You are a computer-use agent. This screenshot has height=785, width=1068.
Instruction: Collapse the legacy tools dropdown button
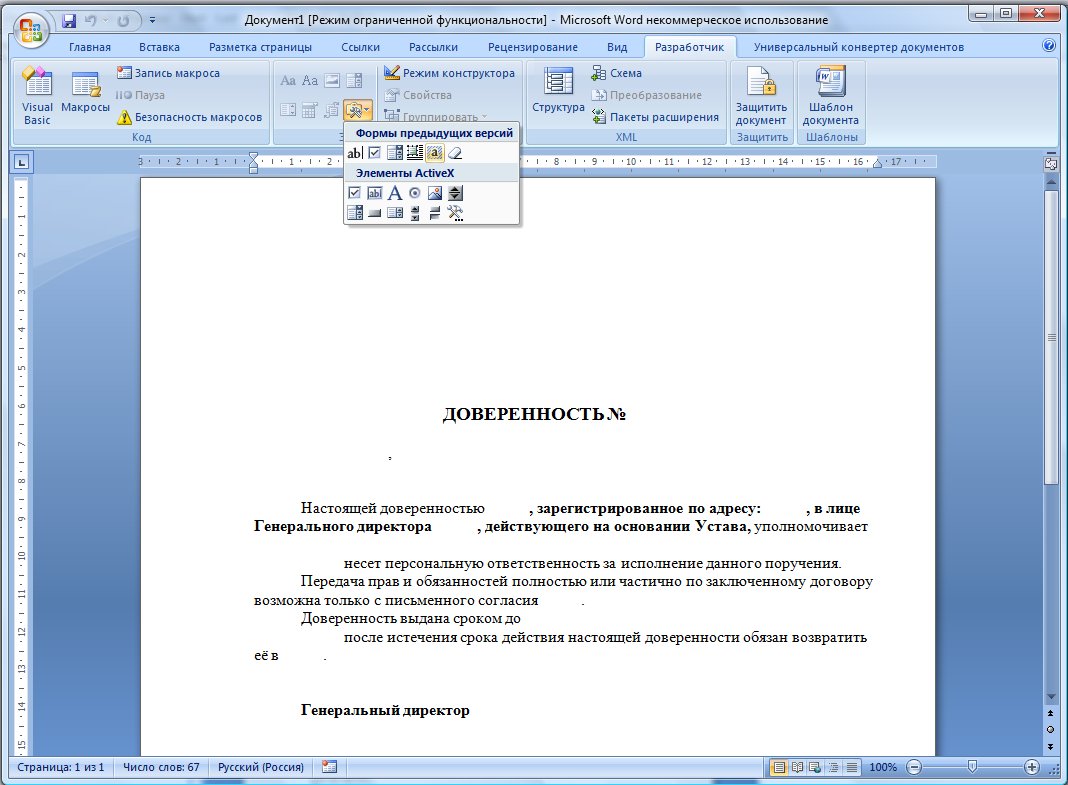[358, 110]
